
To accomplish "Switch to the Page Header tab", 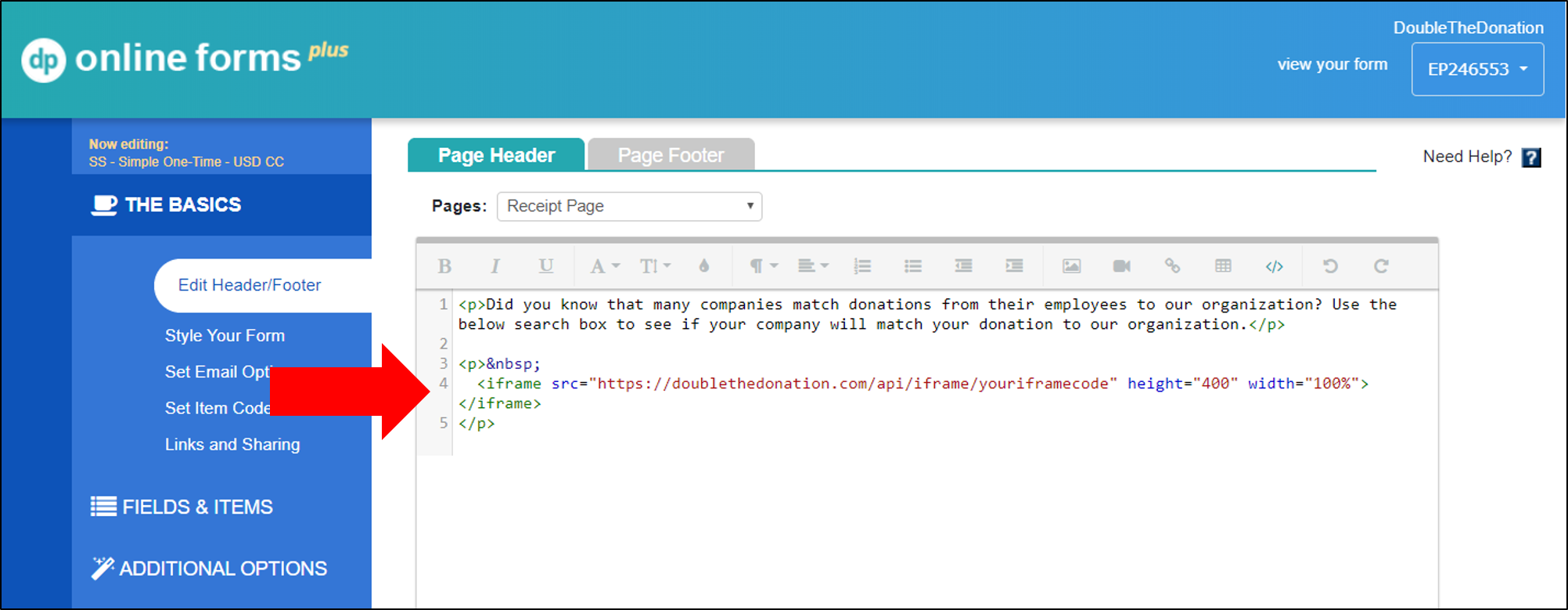I will (x=496, y=155).
